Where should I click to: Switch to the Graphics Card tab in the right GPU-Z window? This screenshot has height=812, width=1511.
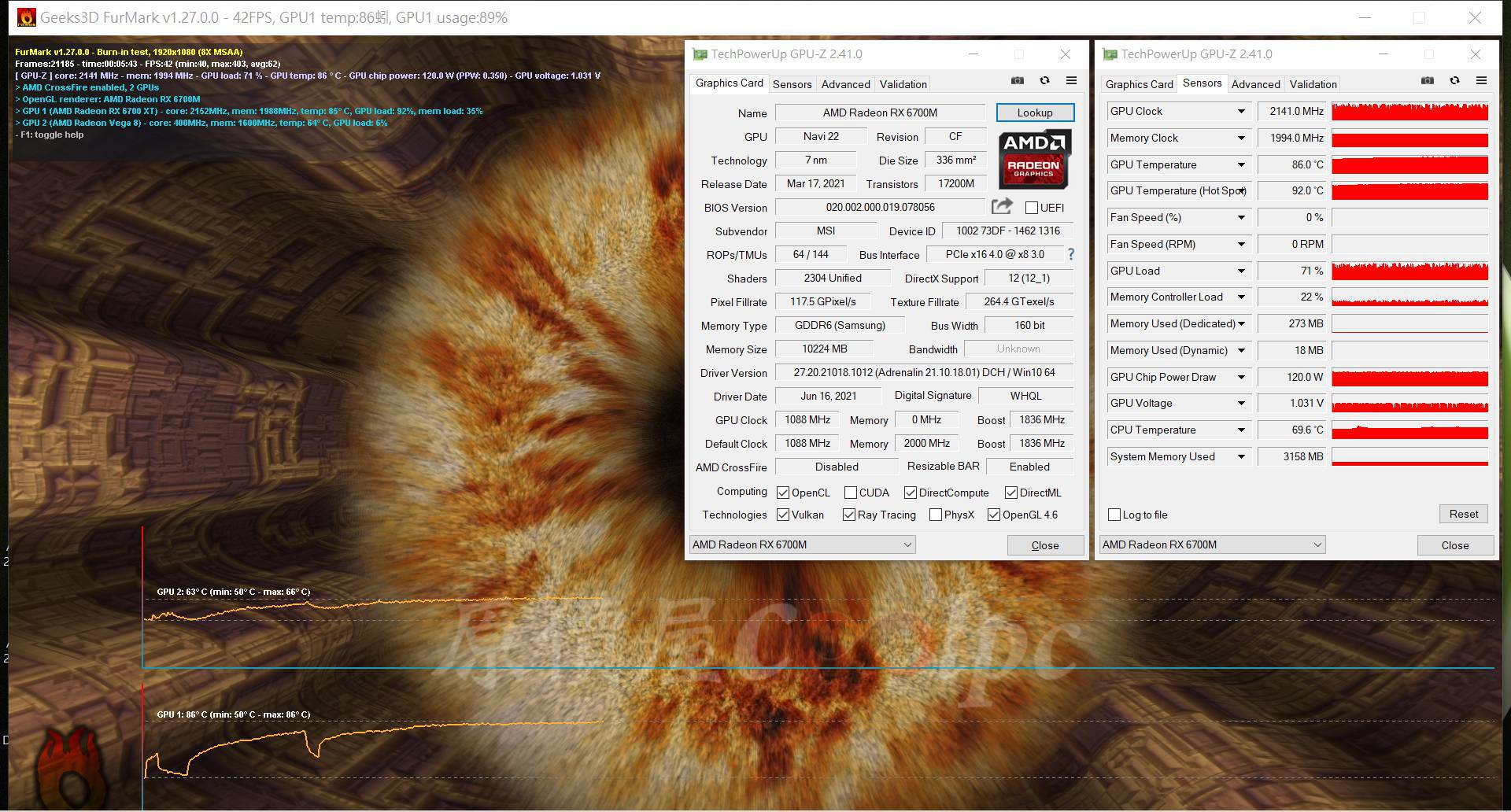(x=1139, y=84)
